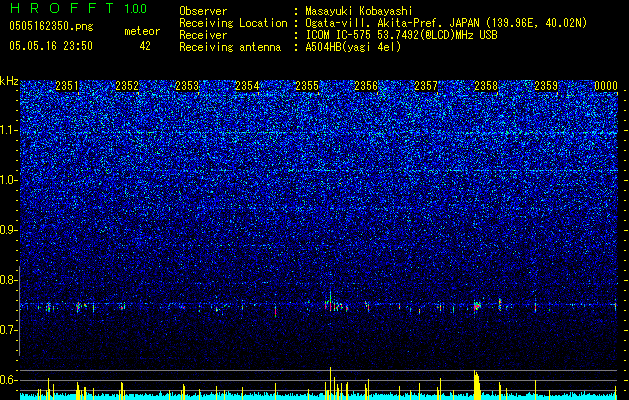Screen dimensions: 629x400
Task: Click the HROFFT program title text
Action: 62,8
